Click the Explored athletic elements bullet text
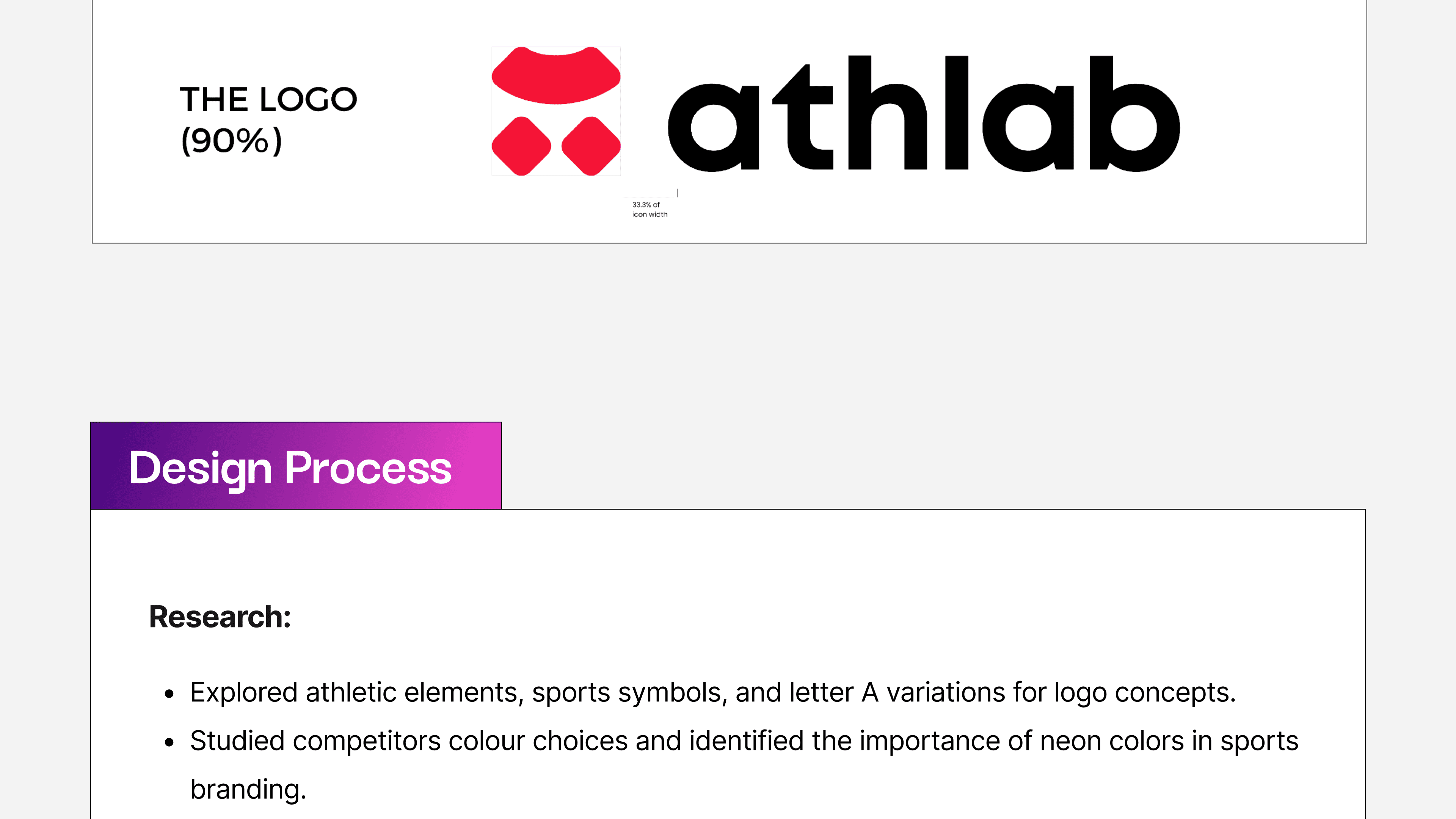The width and height of the screenshot is (1456, 819). tap(713, 693)
